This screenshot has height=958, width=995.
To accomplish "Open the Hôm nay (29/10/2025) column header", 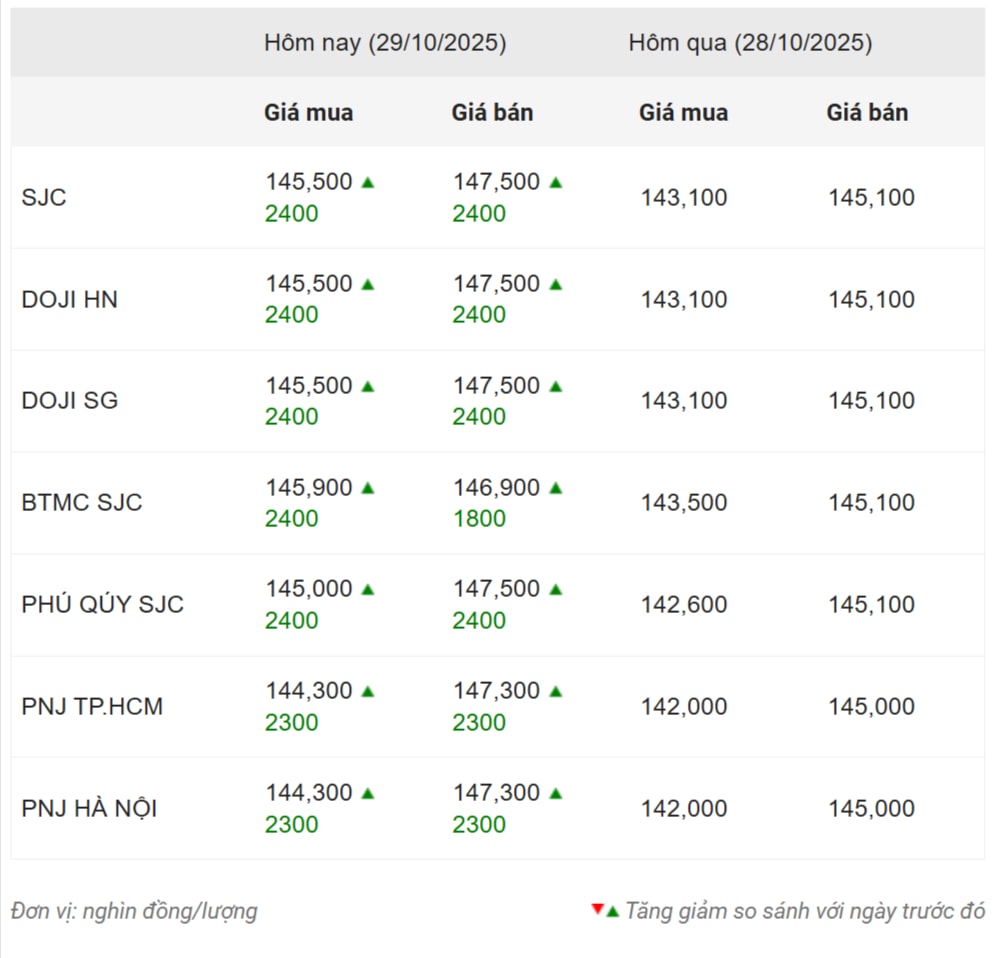I will click(x=386, y=42).
